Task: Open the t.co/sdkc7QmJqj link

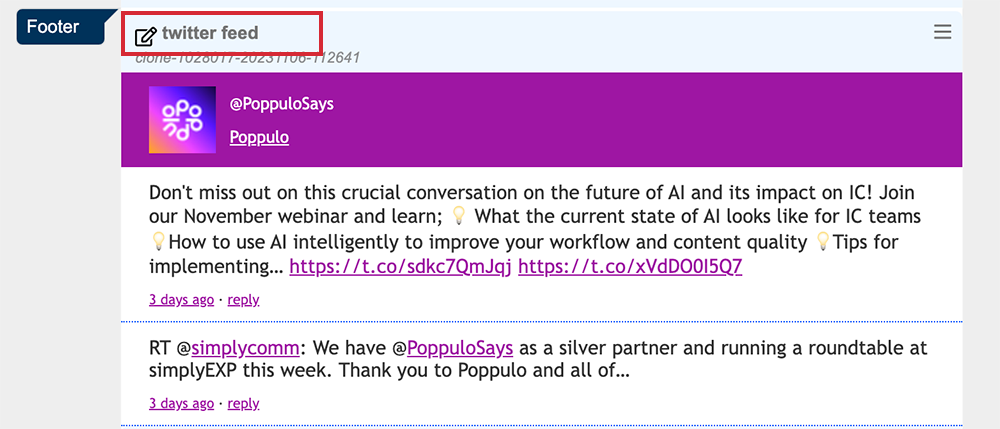Action: [x=400, y=267]
